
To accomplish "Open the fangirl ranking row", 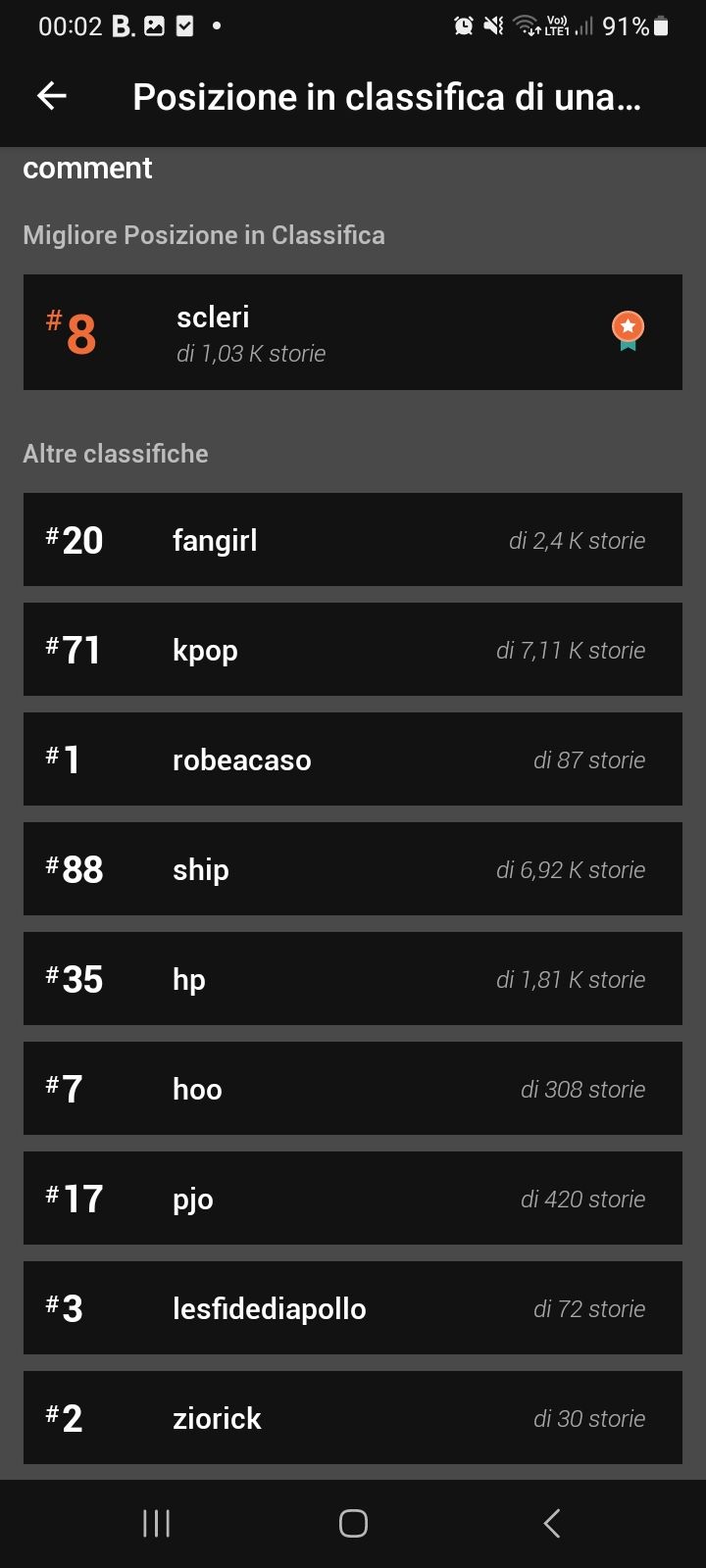I will 353,540.
